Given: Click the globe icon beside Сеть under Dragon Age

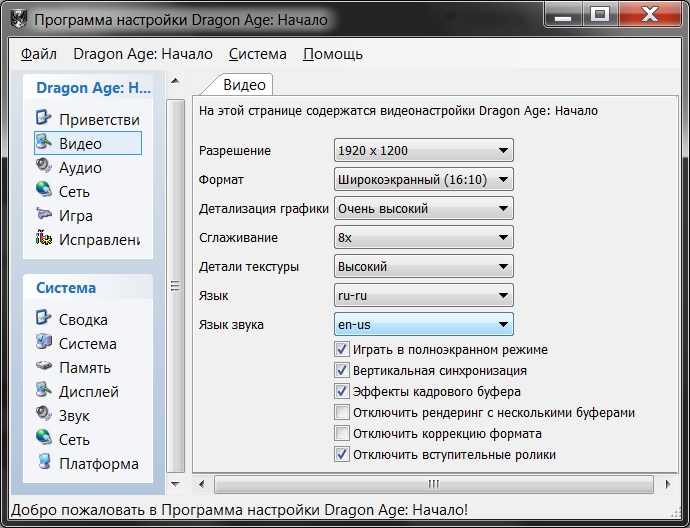Looking at the screenshot, I should point(44,190).
